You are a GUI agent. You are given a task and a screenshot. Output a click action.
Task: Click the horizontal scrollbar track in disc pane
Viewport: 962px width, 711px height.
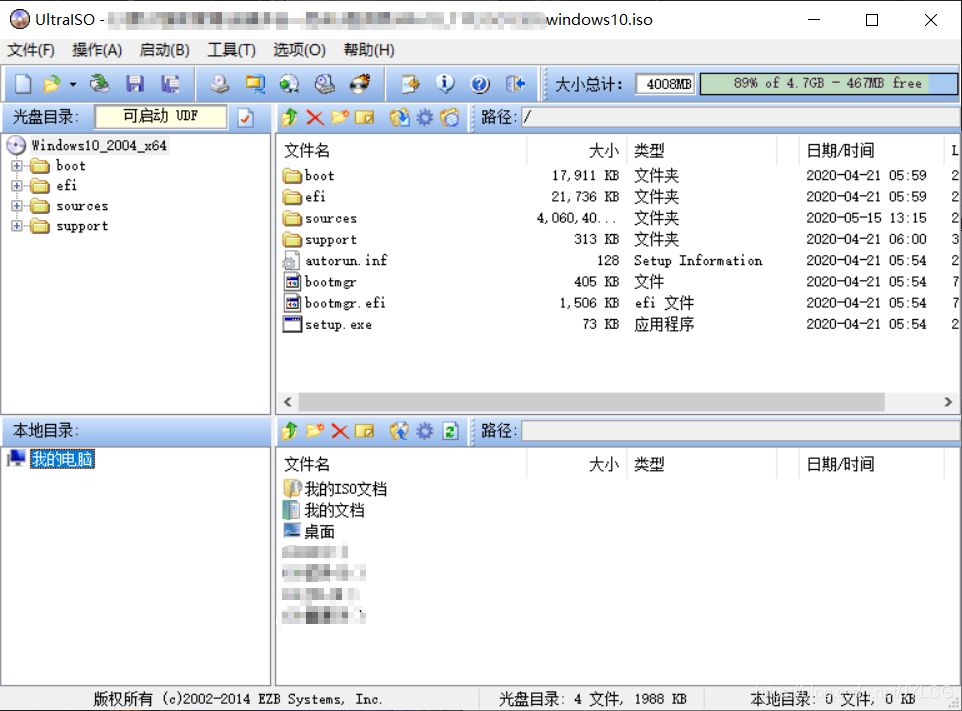591,402
